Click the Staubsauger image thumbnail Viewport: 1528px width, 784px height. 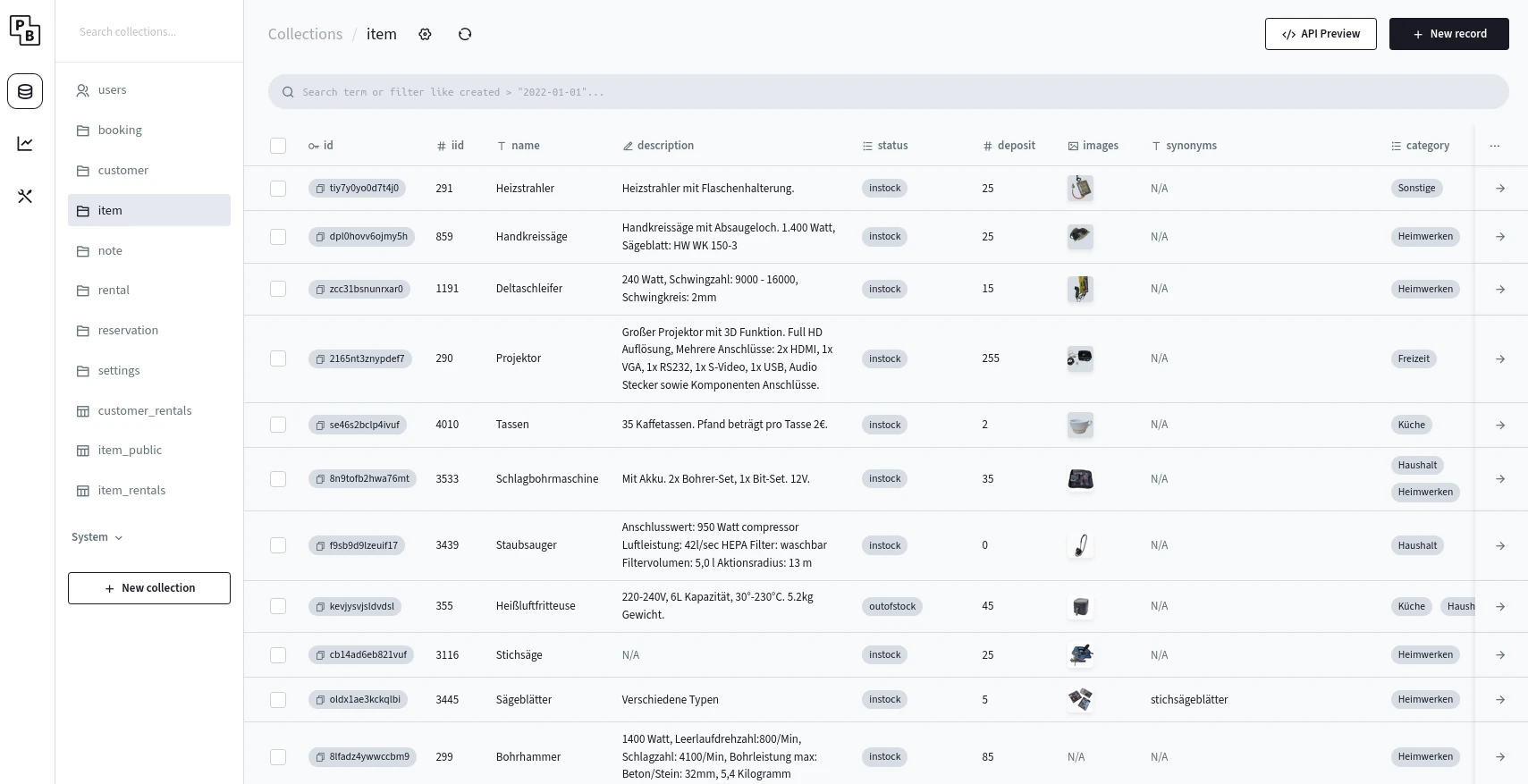1080,545
